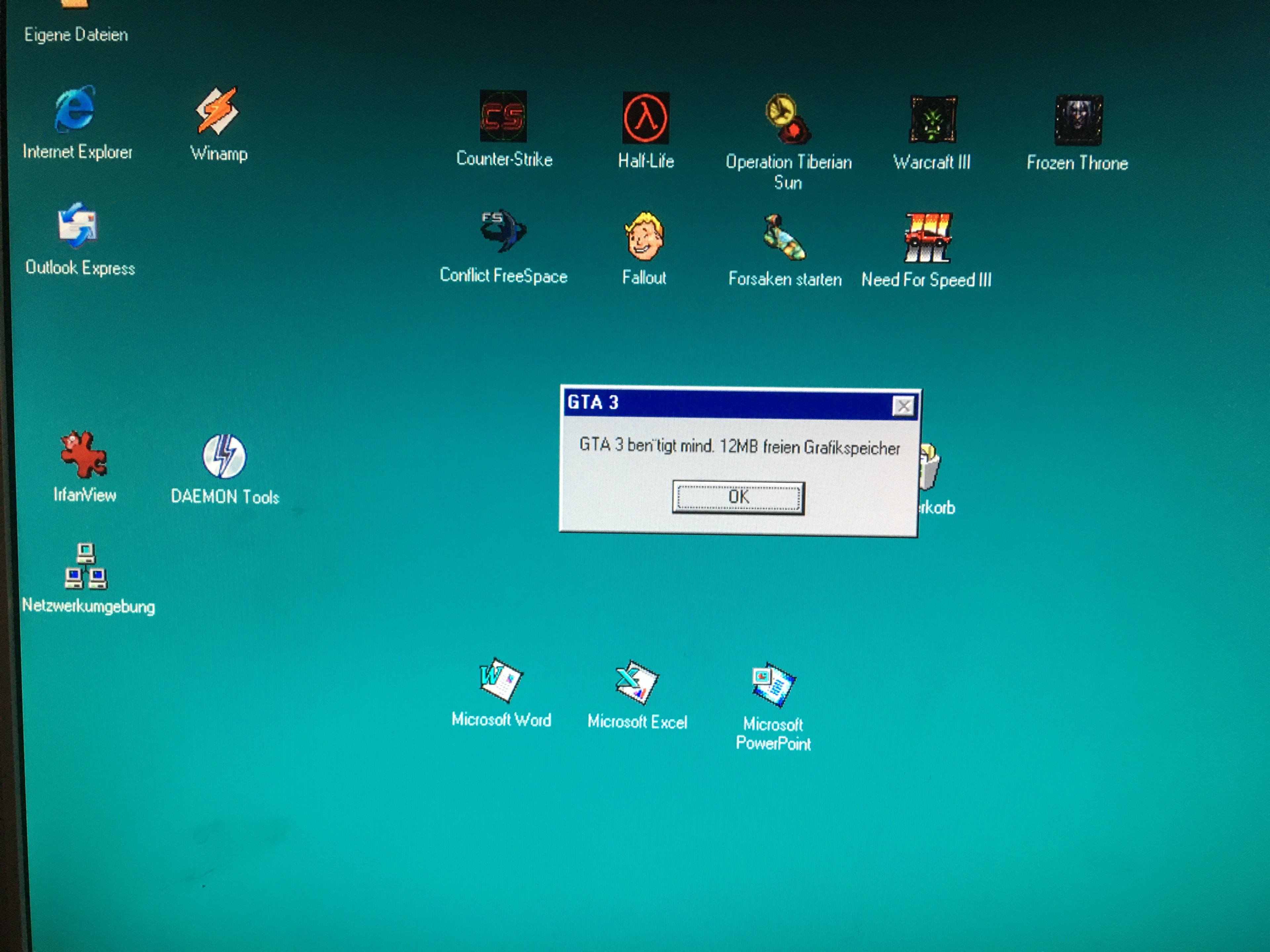Click the Need For Speed III icon
The image size is (1270, 952).
pyautogui.click(x=927, y=238)
